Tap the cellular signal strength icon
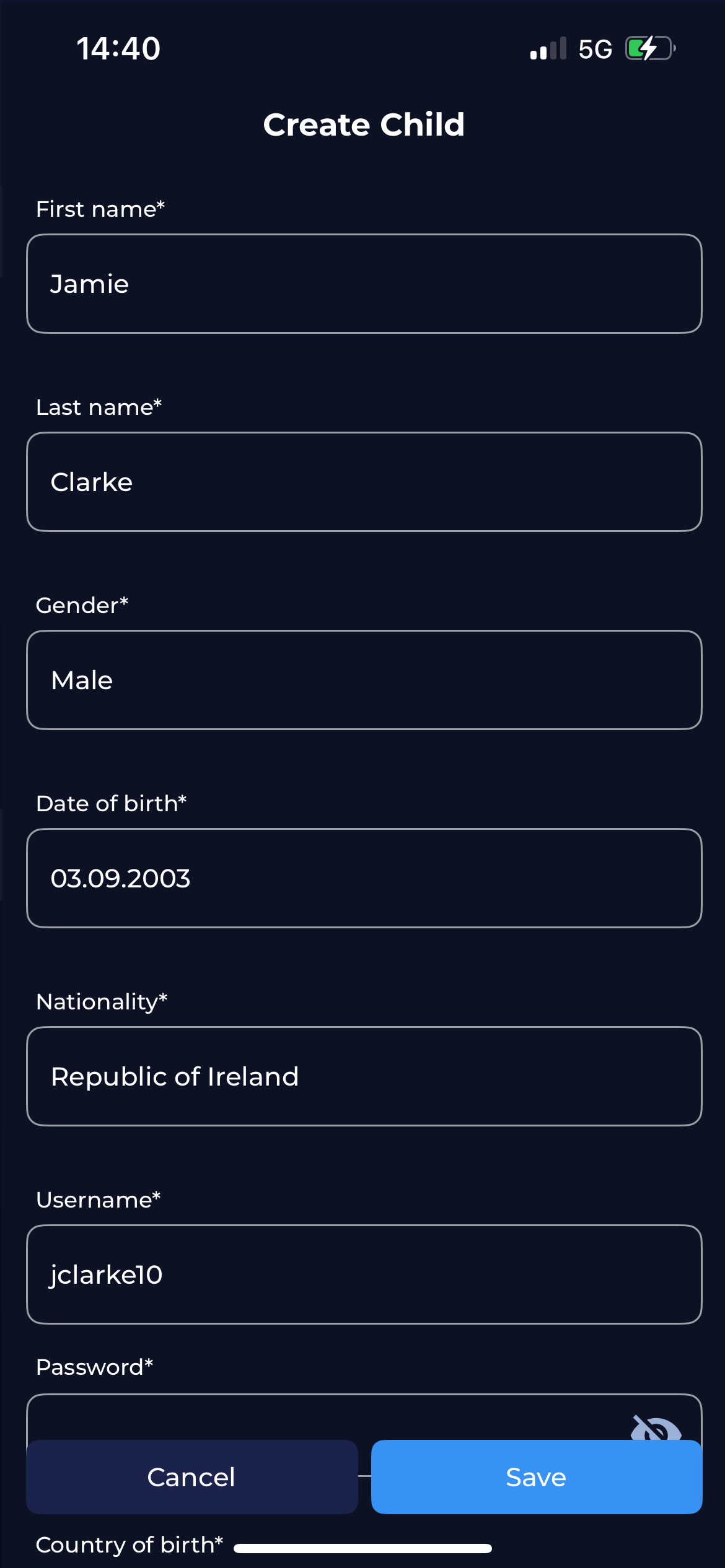This screenshot has height=1568, width=725. [548, 49]
